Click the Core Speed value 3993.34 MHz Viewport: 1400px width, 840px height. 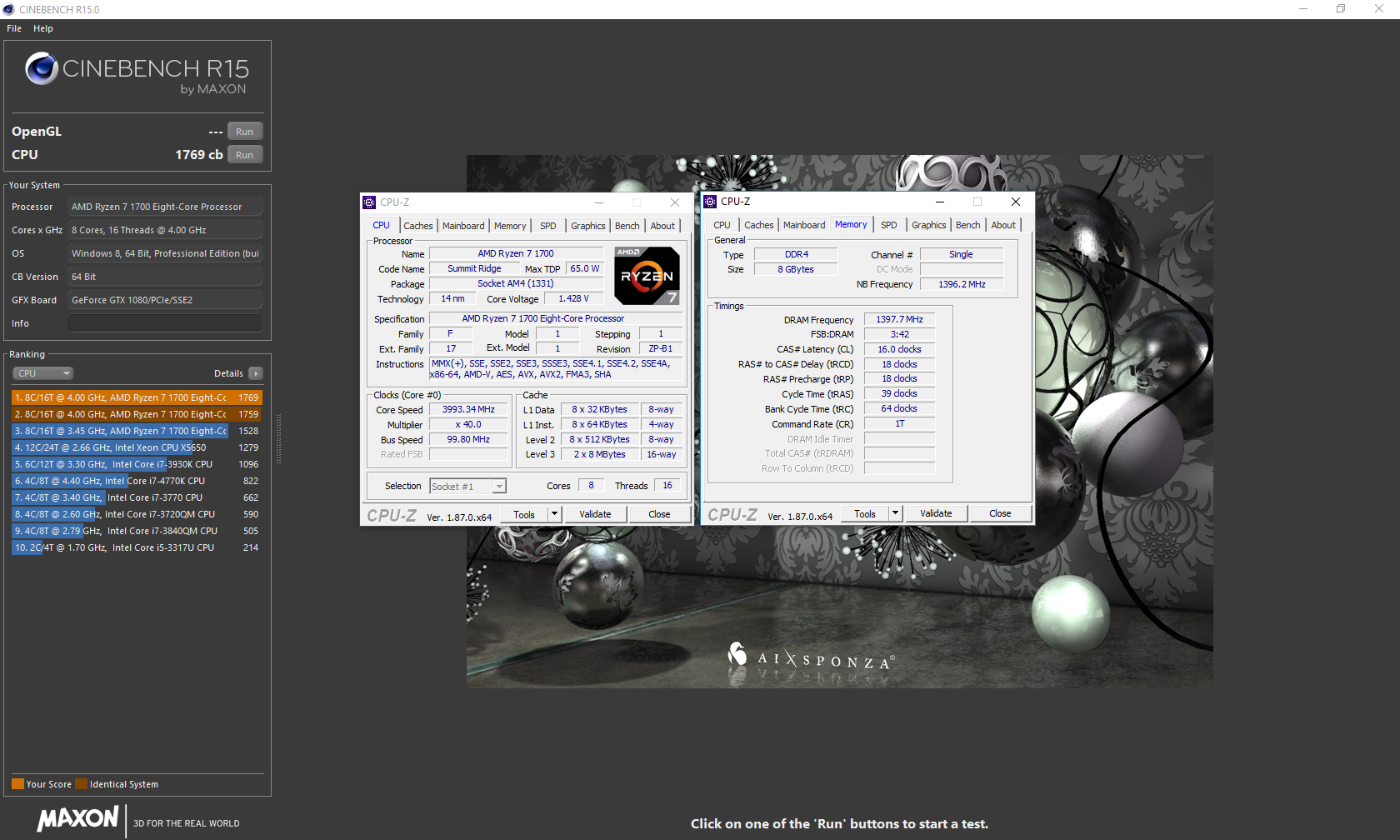point(468,410)
